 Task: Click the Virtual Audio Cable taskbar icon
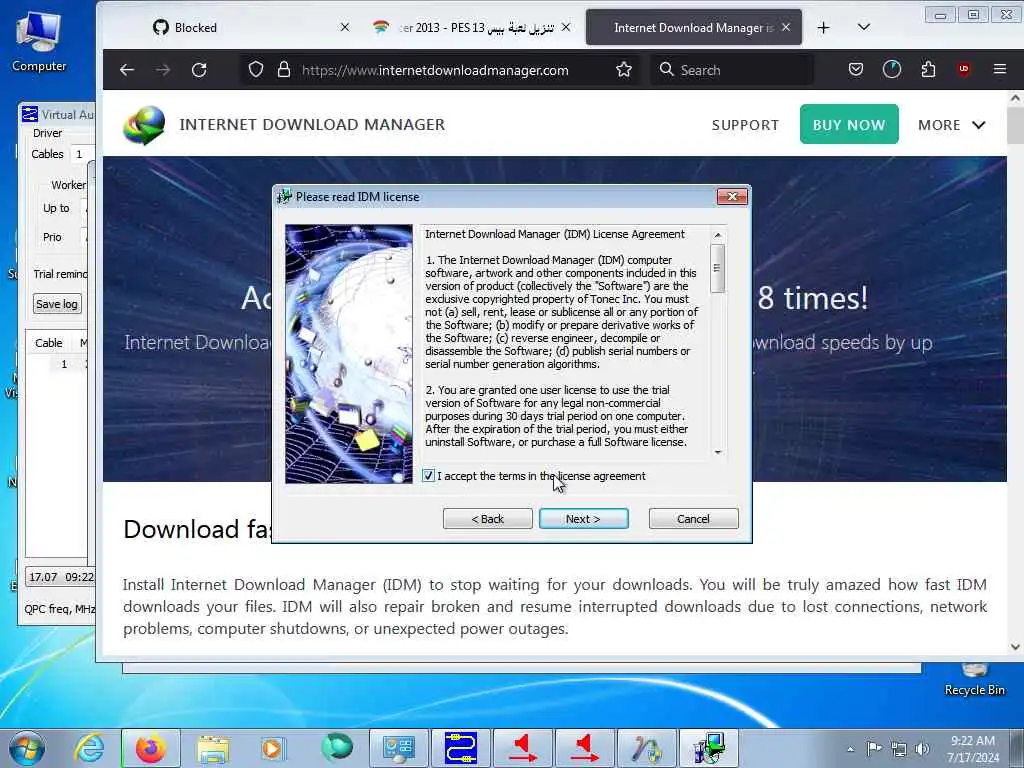[460, 748]
